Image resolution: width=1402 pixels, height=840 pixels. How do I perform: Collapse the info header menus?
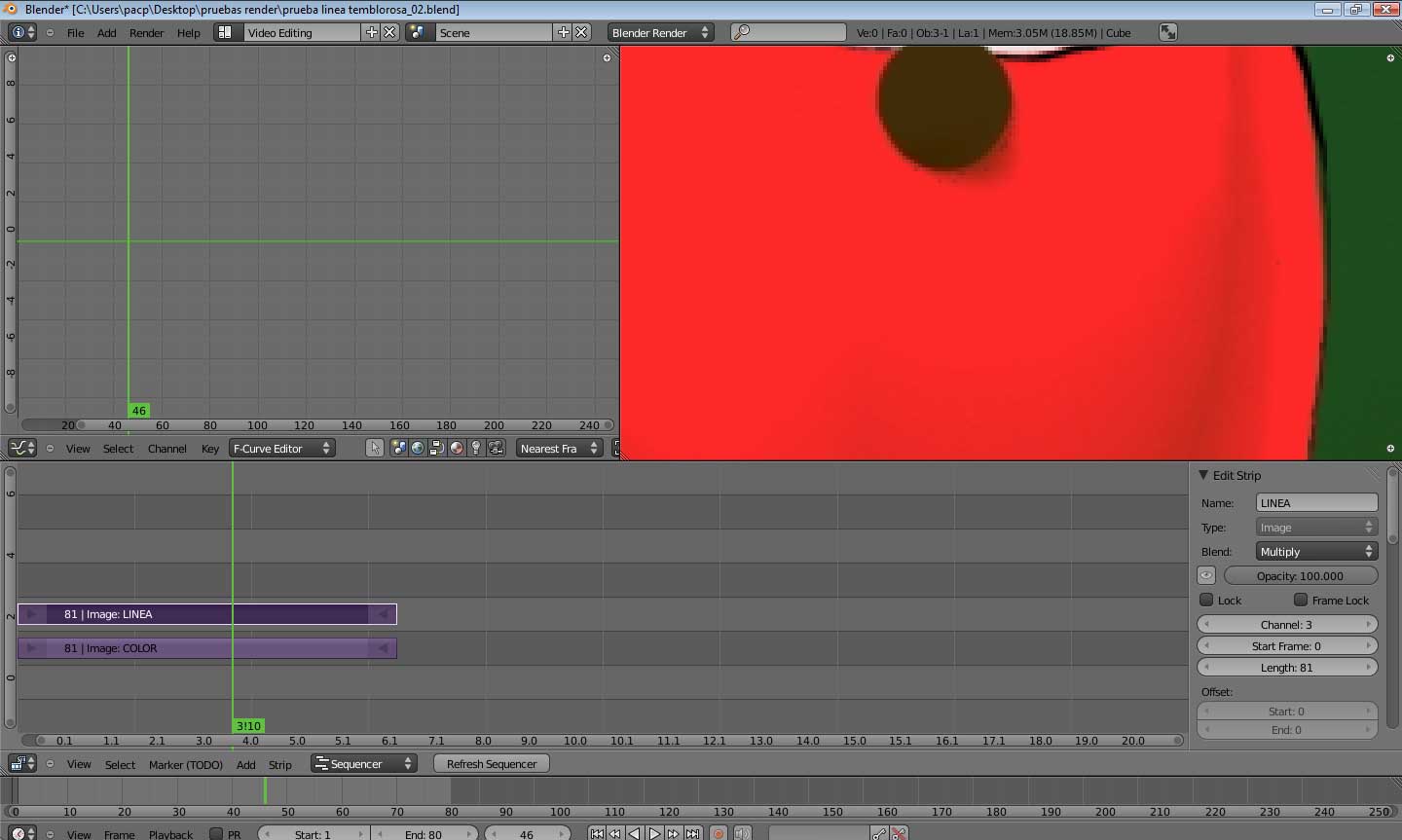(50, 32)
